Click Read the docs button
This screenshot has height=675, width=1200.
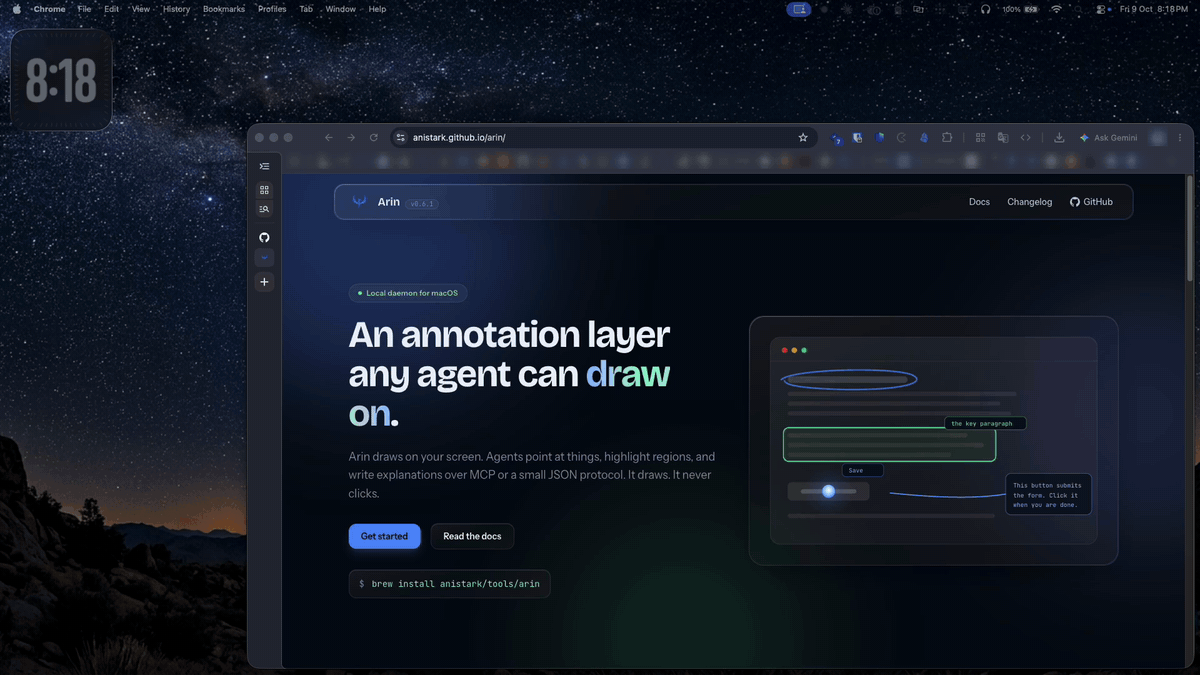coord(472,536)
